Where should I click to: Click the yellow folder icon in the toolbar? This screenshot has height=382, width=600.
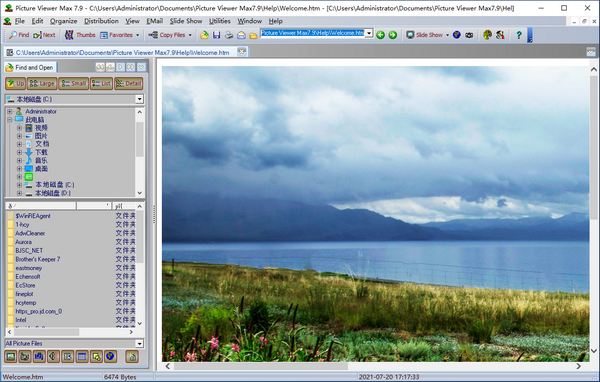pyautogui.click(x=253, y=35)
